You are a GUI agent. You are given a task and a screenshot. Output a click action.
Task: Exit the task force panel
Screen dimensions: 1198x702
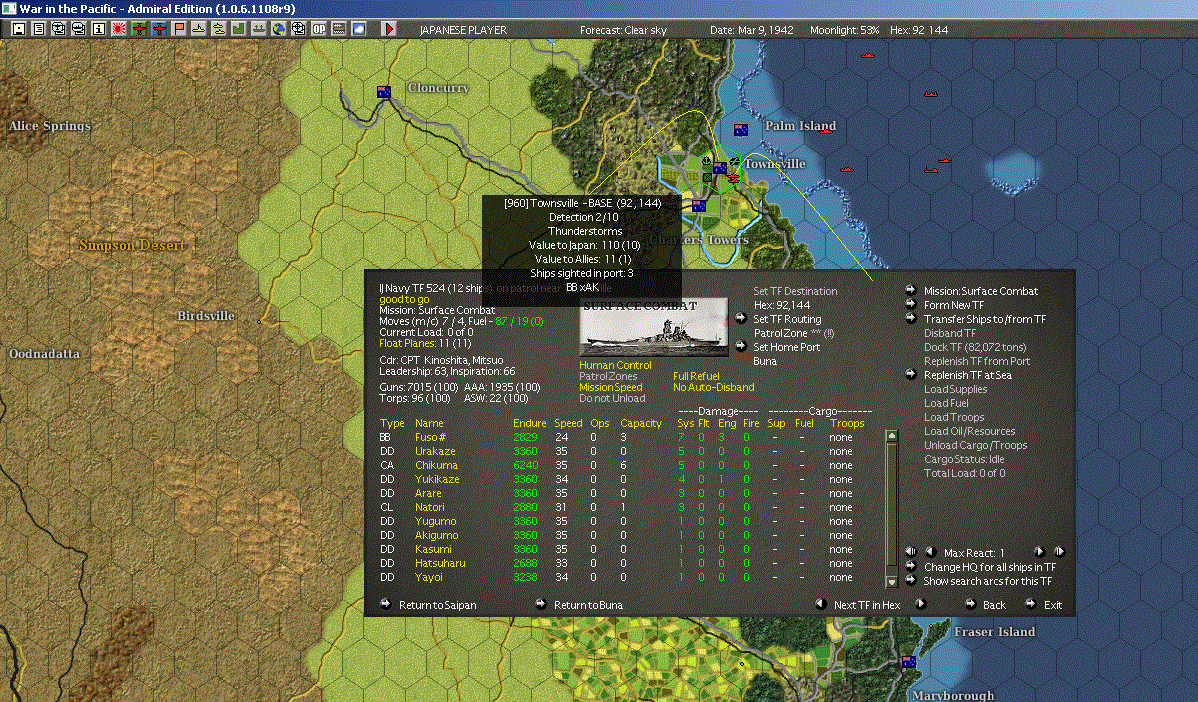click(1053, 605)
